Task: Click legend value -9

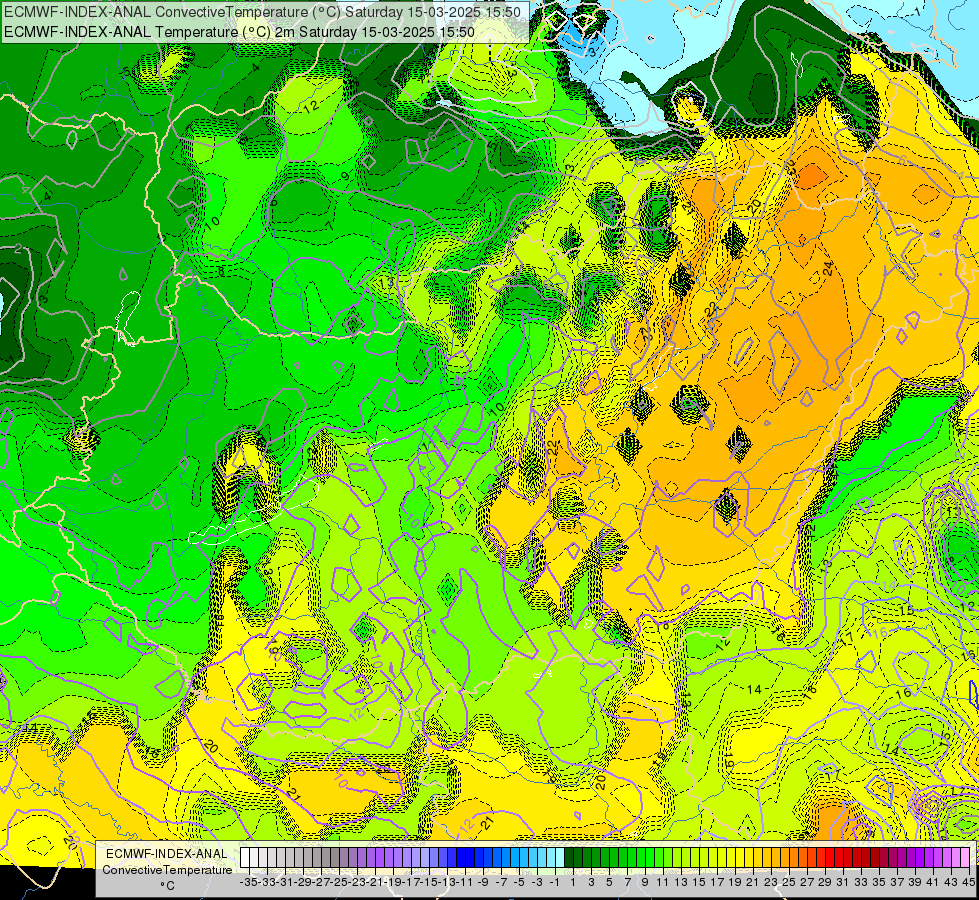Action: [483, 882]
